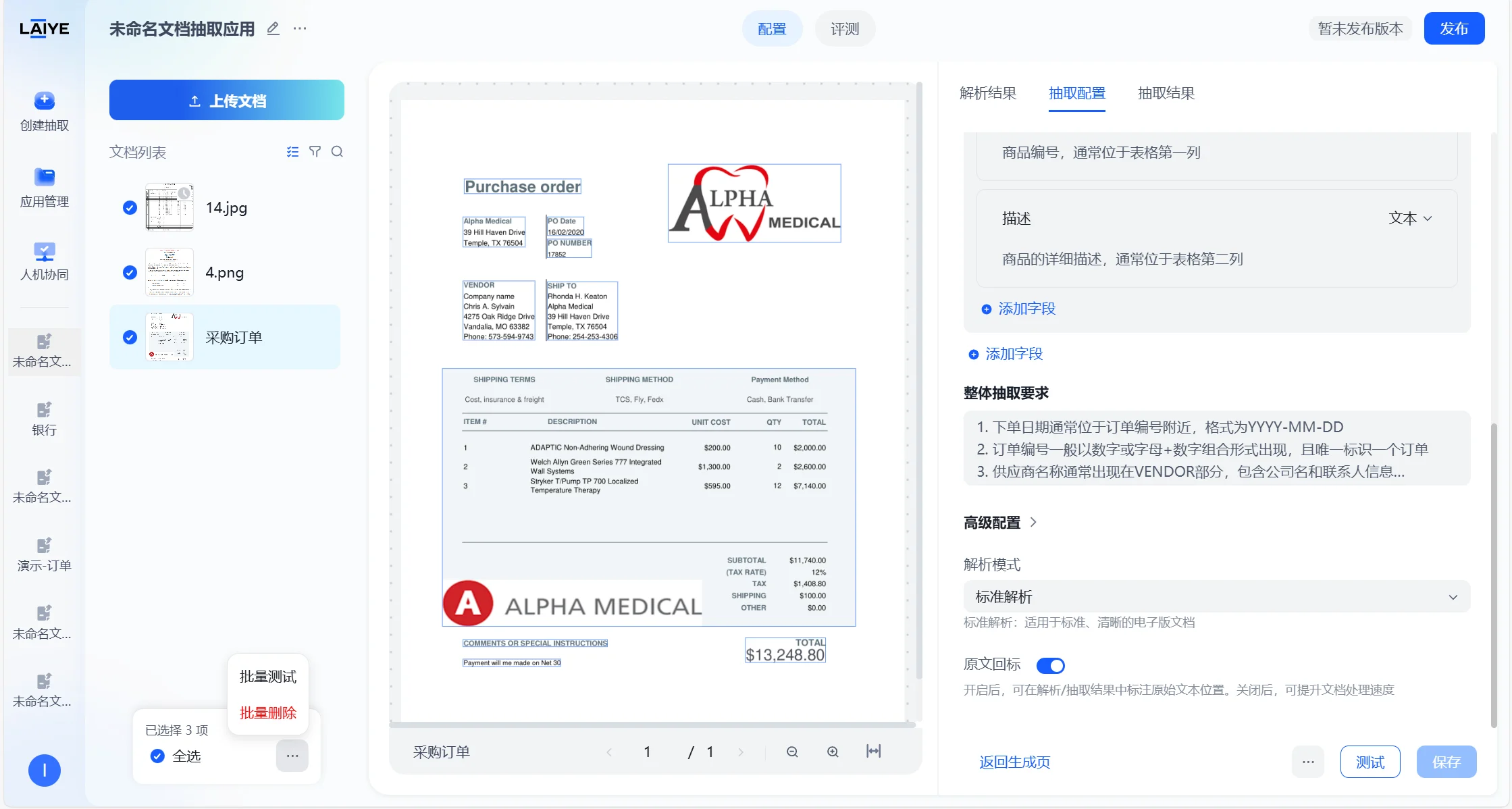Viewport: 1512px width, 809px height.
Task: Edit the 商品编号 description text
Action: pos(1101,153)
